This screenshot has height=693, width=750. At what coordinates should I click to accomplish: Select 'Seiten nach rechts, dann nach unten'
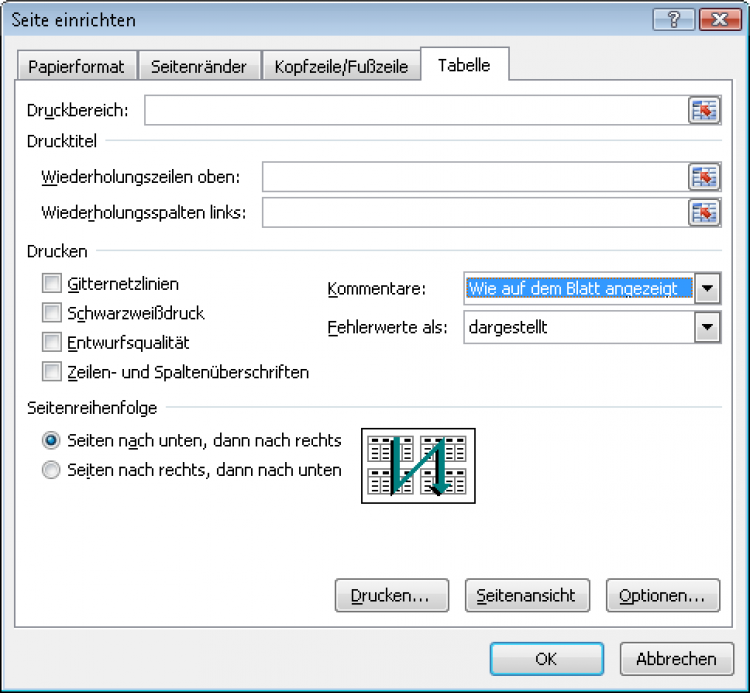coord(52,470)
